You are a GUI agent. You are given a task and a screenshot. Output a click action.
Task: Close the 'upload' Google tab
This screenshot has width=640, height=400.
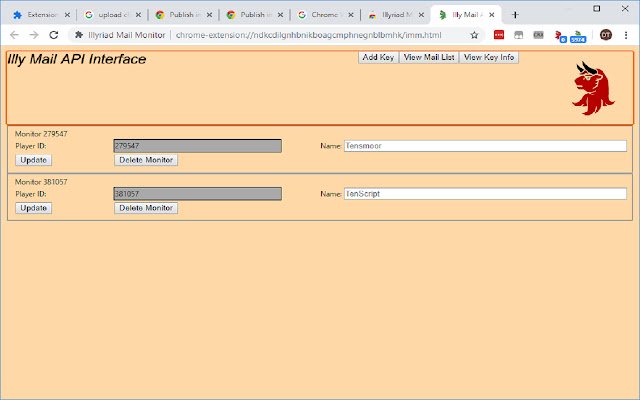[138, 15]
